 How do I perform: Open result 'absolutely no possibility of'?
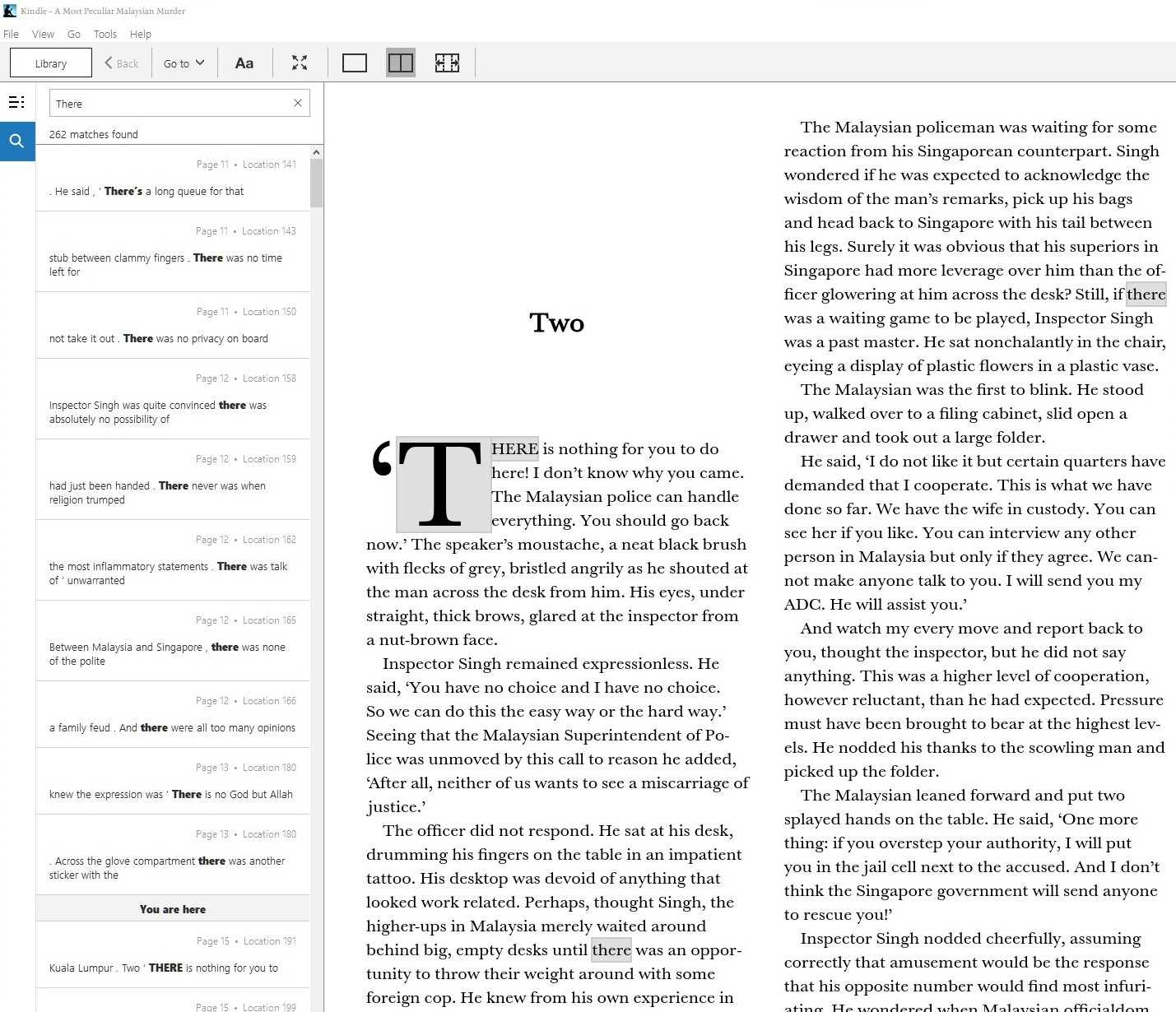point(173,398)
